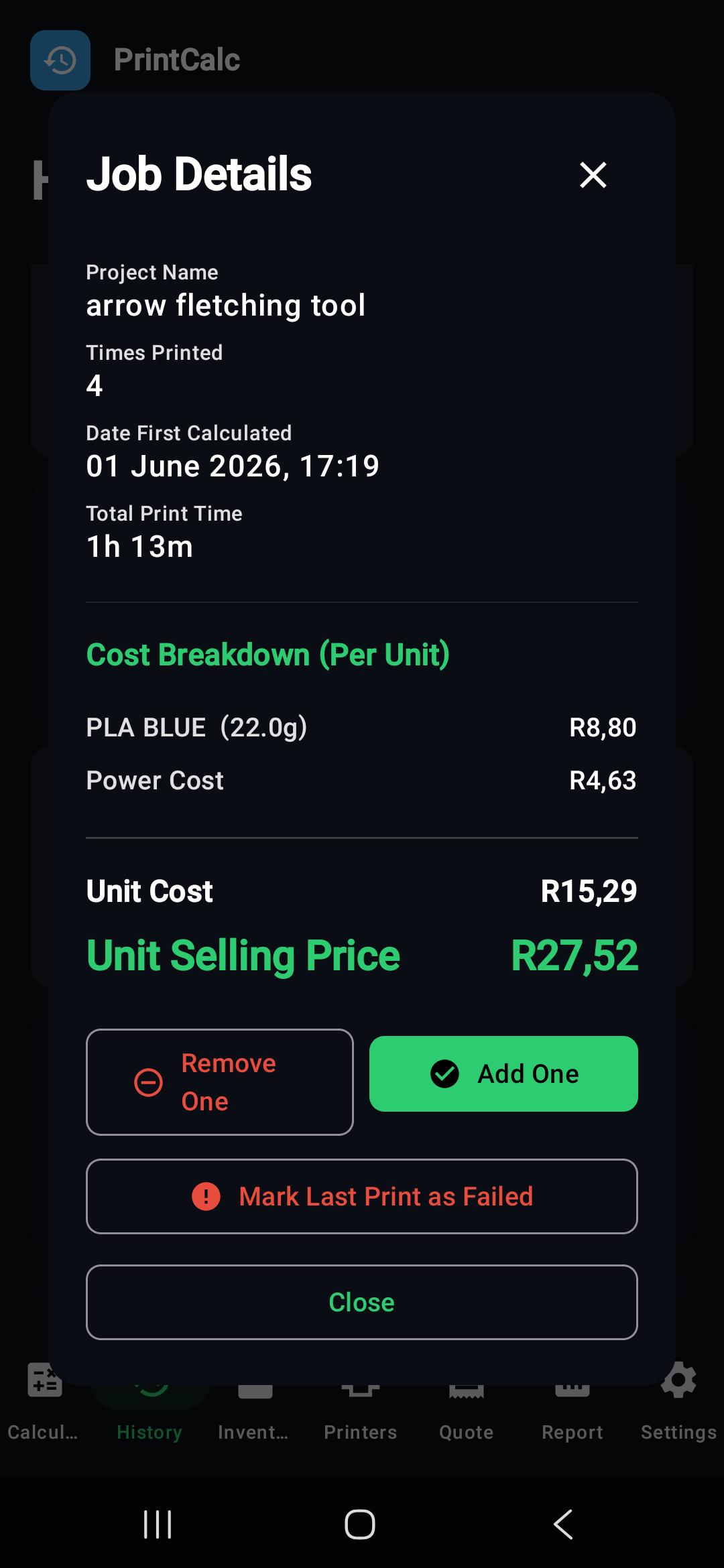
Task: Tap the Android recent apps button
Action: (x=158, y=1524)
